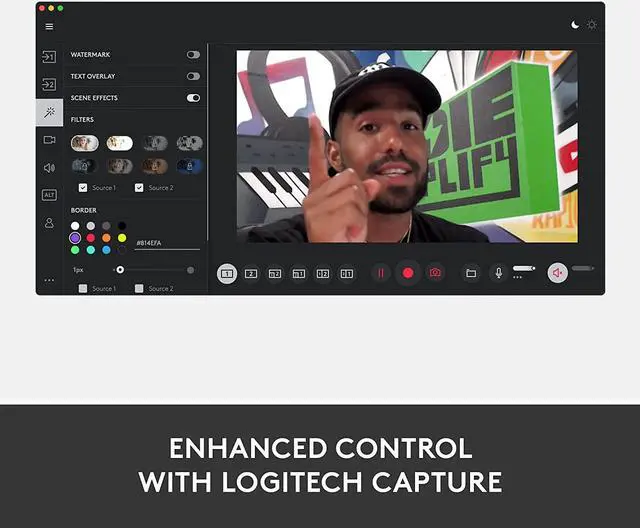Start recording with the red button
This screenshot has width=640, height=528.
[407, 273]
